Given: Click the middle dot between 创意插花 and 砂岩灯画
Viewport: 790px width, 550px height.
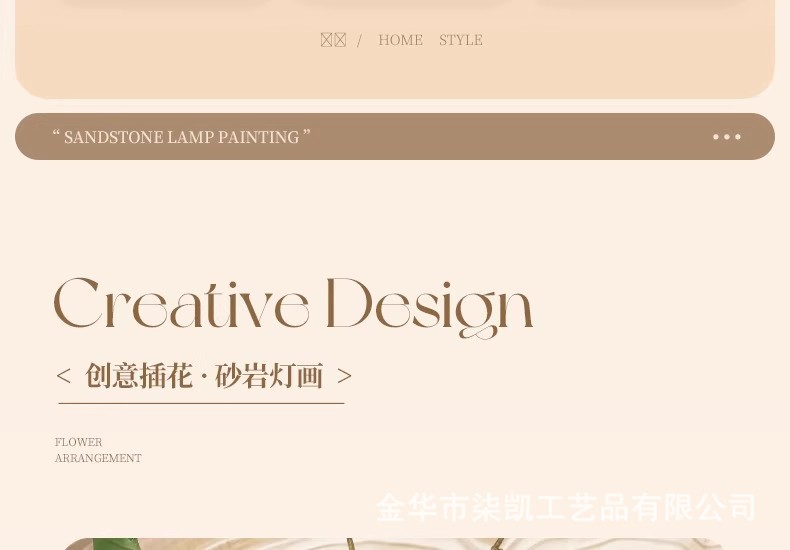Looking at the screenshot, I should [x=204, y=377].
